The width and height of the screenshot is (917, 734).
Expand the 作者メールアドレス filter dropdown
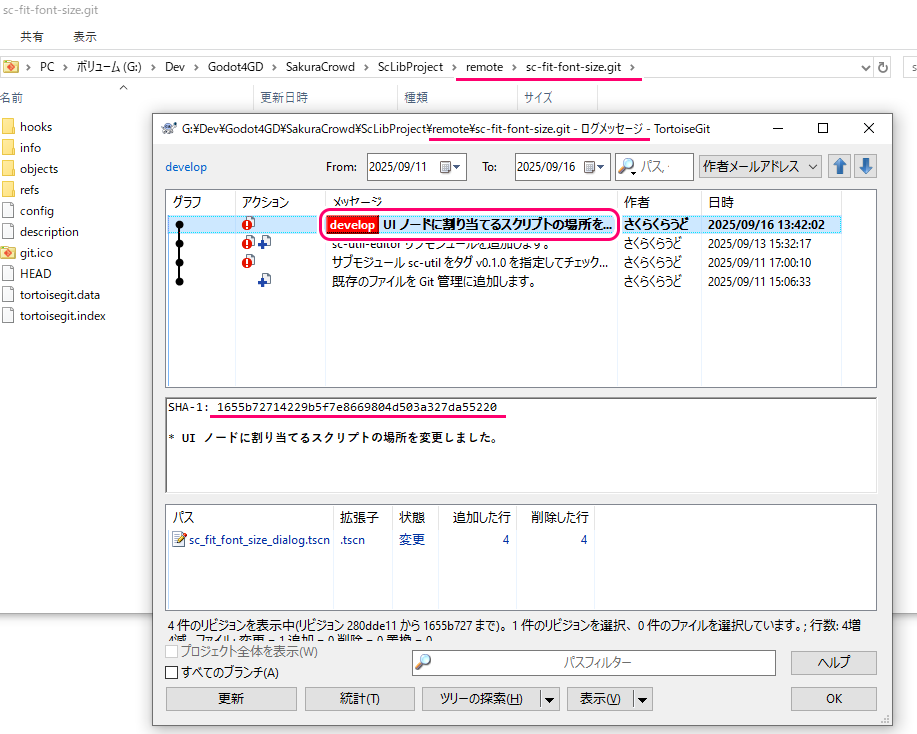[x=812, y=167]
